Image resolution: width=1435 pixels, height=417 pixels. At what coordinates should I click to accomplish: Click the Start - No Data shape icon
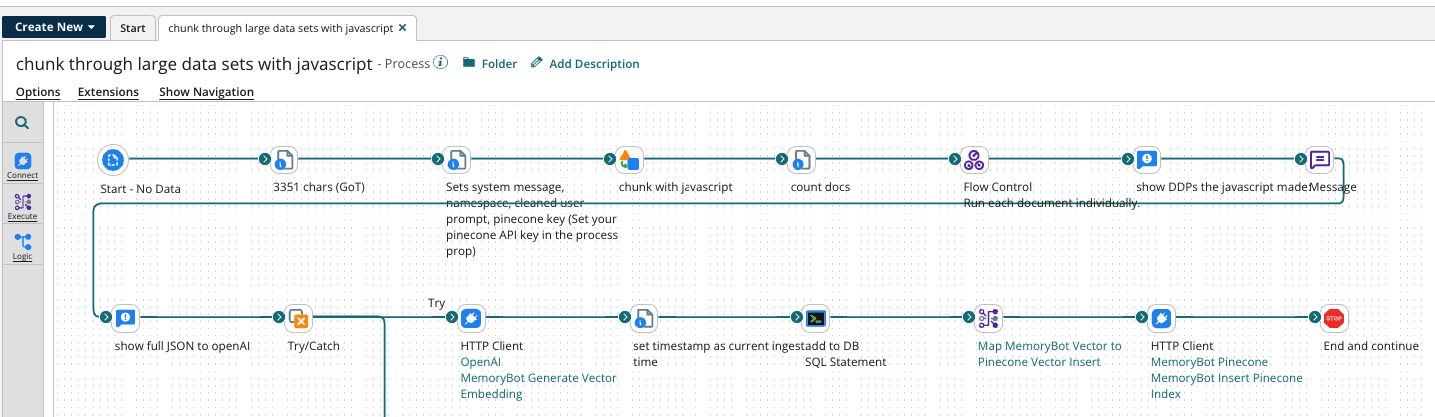(113, 159)
